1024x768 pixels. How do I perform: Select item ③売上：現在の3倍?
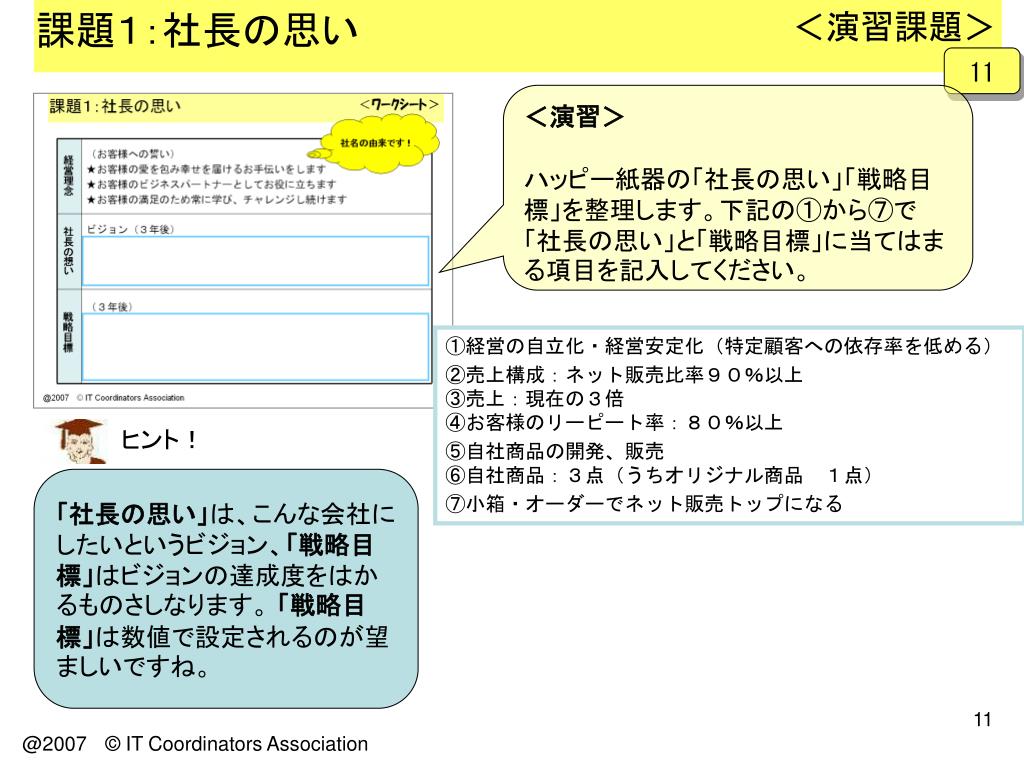534,398
